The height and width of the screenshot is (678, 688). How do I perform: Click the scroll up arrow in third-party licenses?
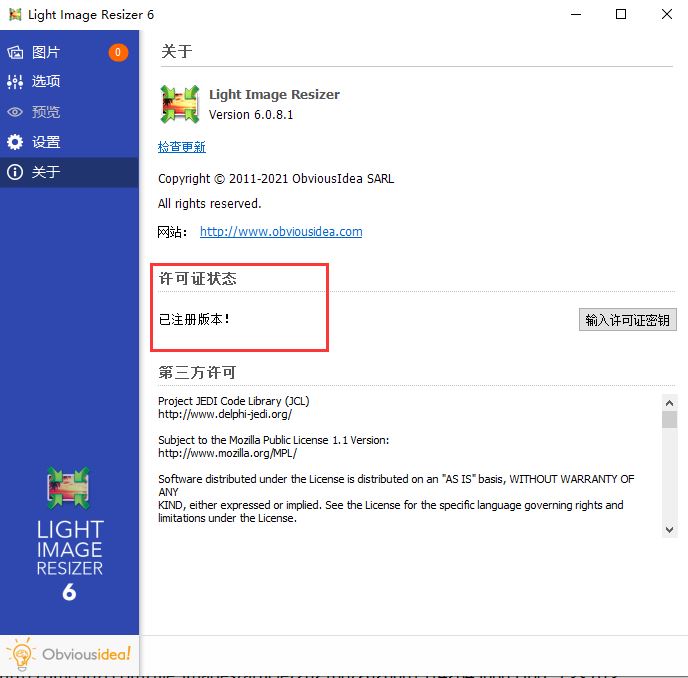[669, 402]
